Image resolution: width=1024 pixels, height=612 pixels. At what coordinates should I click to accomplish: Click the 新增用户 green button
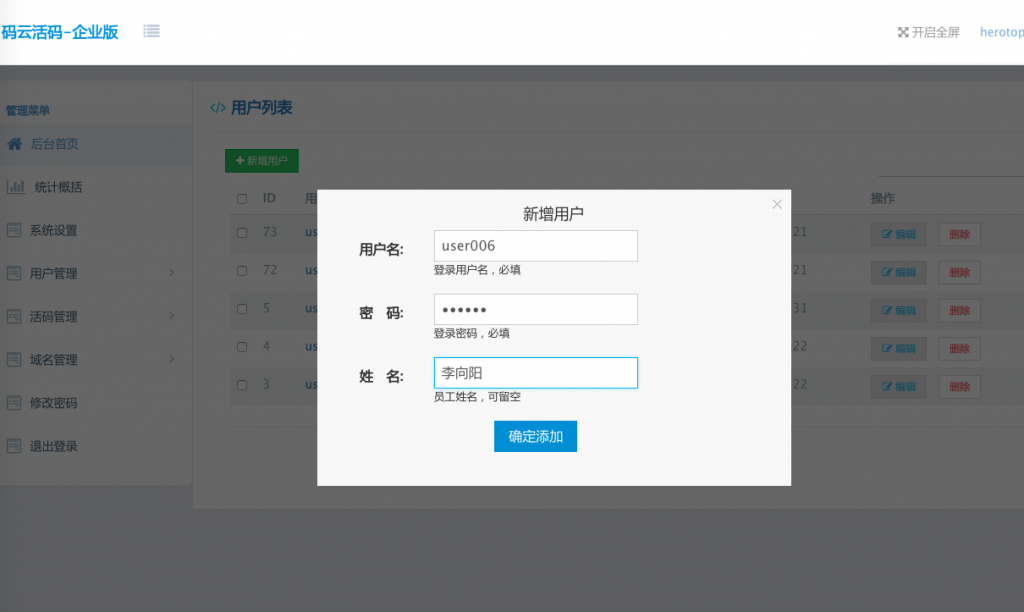point(262,161)
